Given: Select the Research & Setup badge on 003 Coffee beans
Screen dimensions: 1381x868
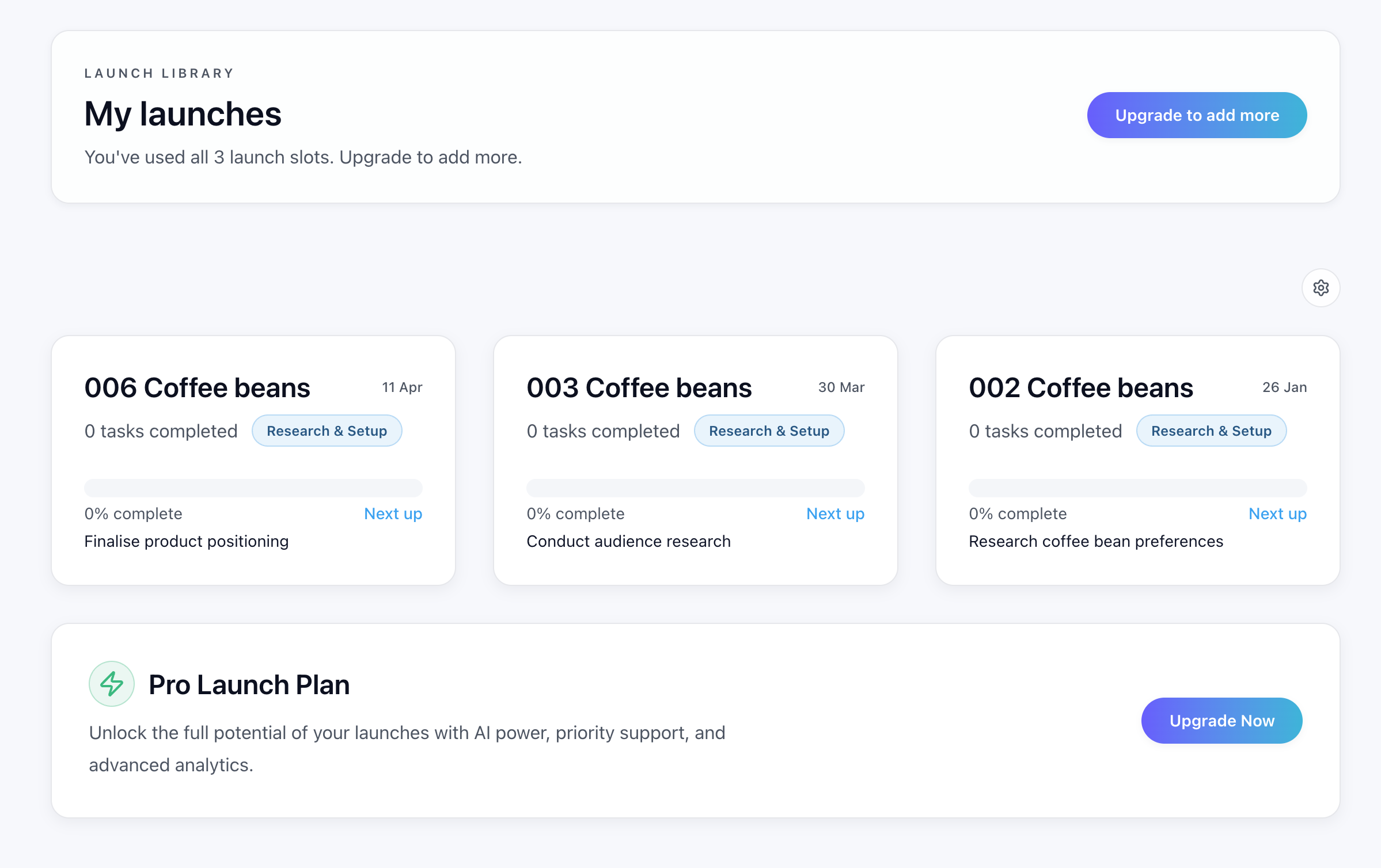Looking at the screenshot, I should [x=769, y=431].
